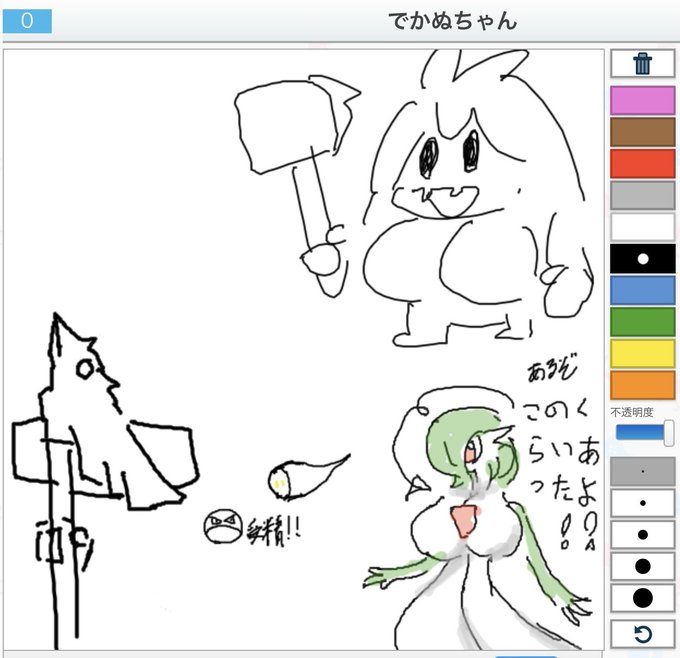Image resolution: width=680 pixels, height=658 pixels.
Task: Click the title text でかぬちゃん
Action: click(453, 21)
